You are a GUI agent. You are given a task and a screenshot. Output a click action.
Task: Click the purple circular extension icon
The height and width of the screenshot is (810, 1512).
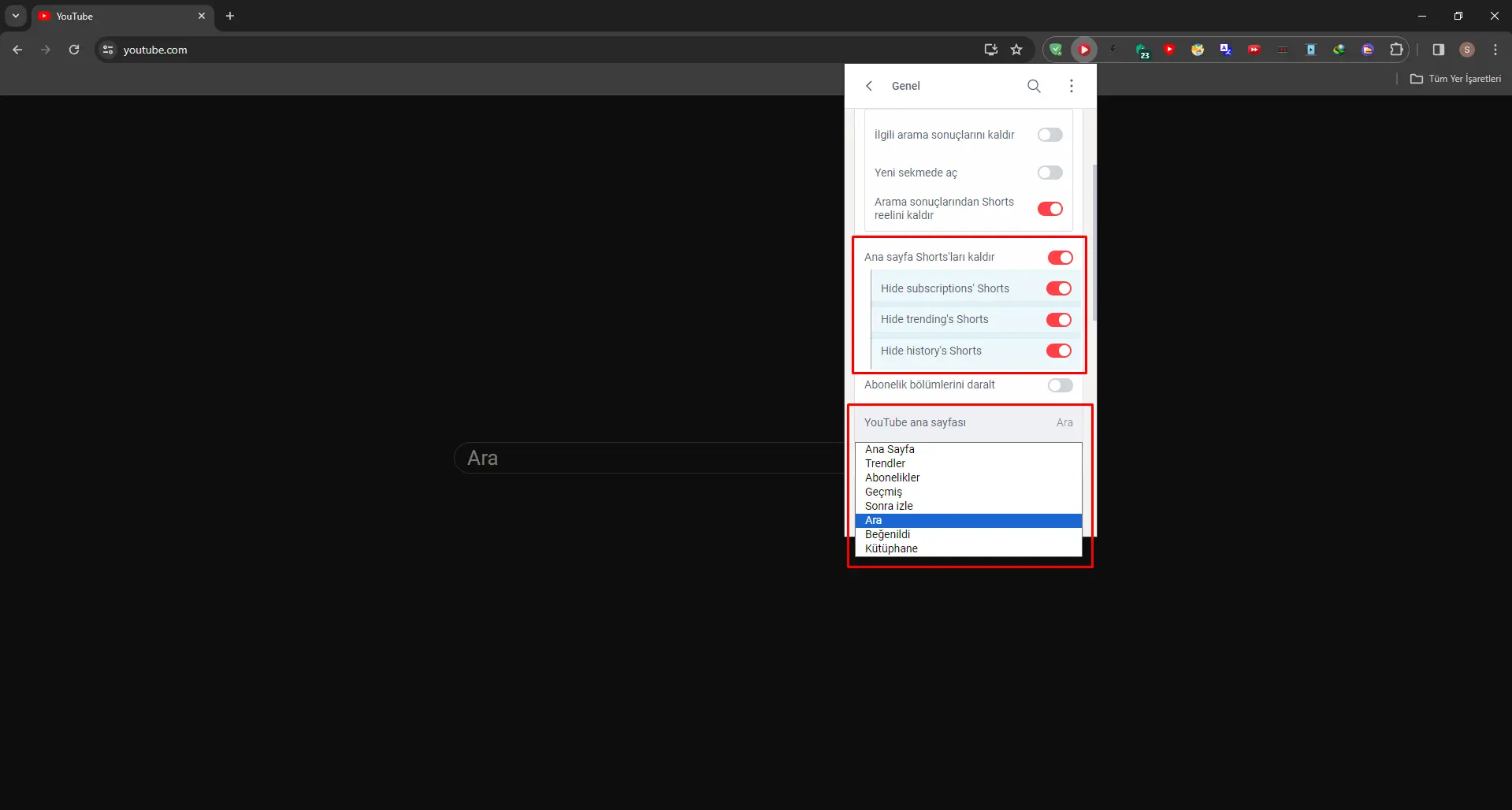pyautogui.click(x=1368, y=50)
